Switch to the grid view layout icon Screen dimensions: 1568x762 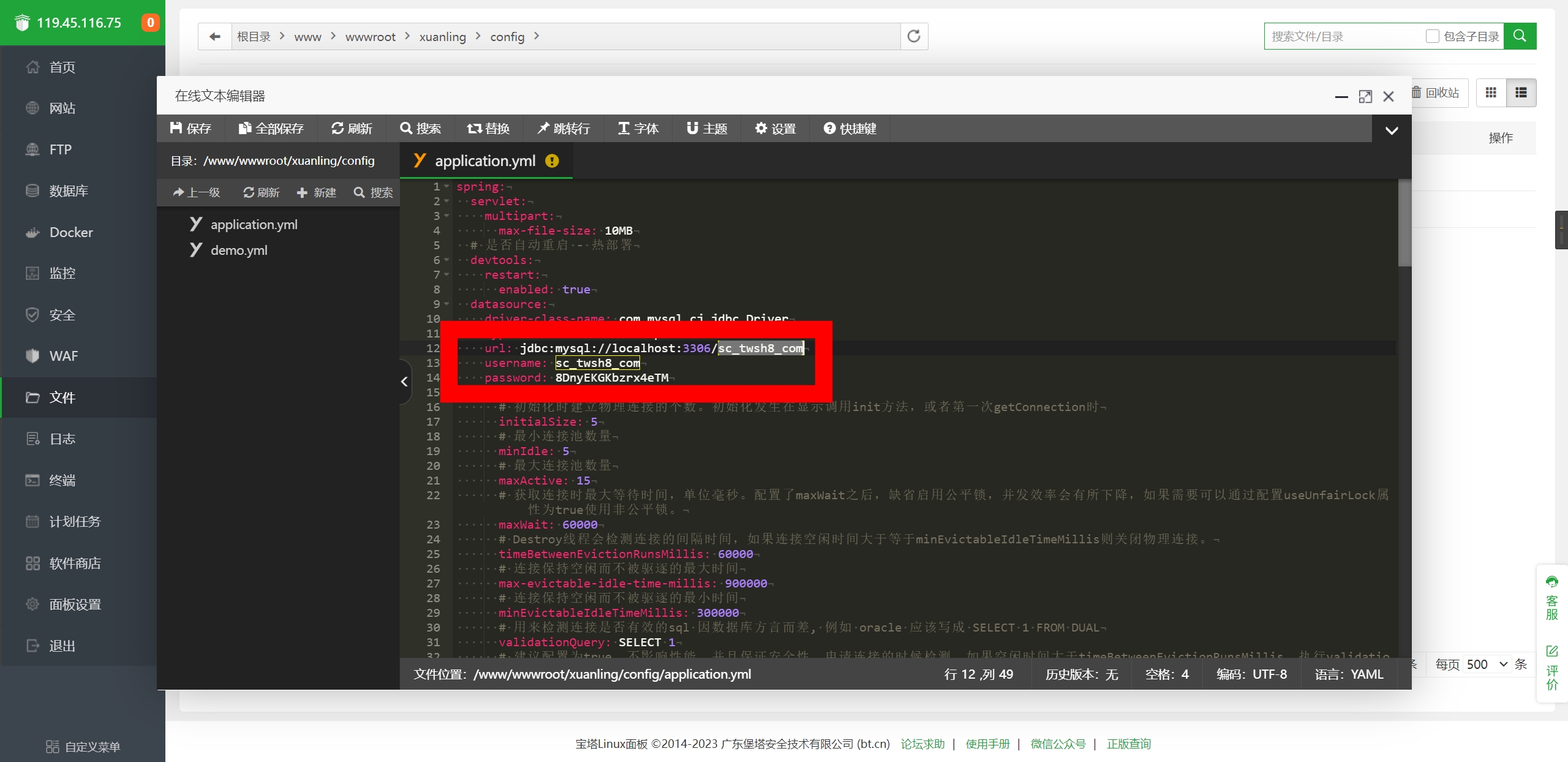tap(1491, 93)
